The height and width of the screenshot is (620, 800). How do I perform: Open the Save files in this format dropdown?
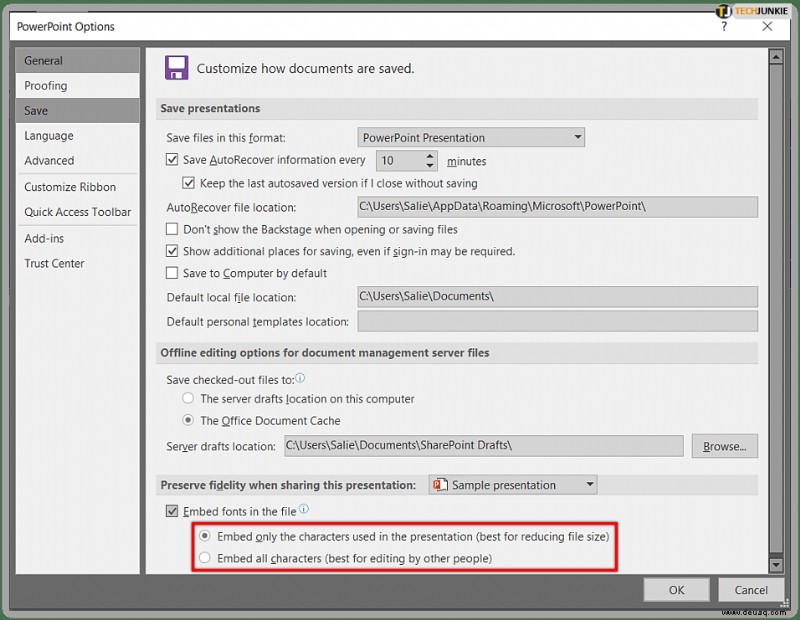click(x=471, y=137)
